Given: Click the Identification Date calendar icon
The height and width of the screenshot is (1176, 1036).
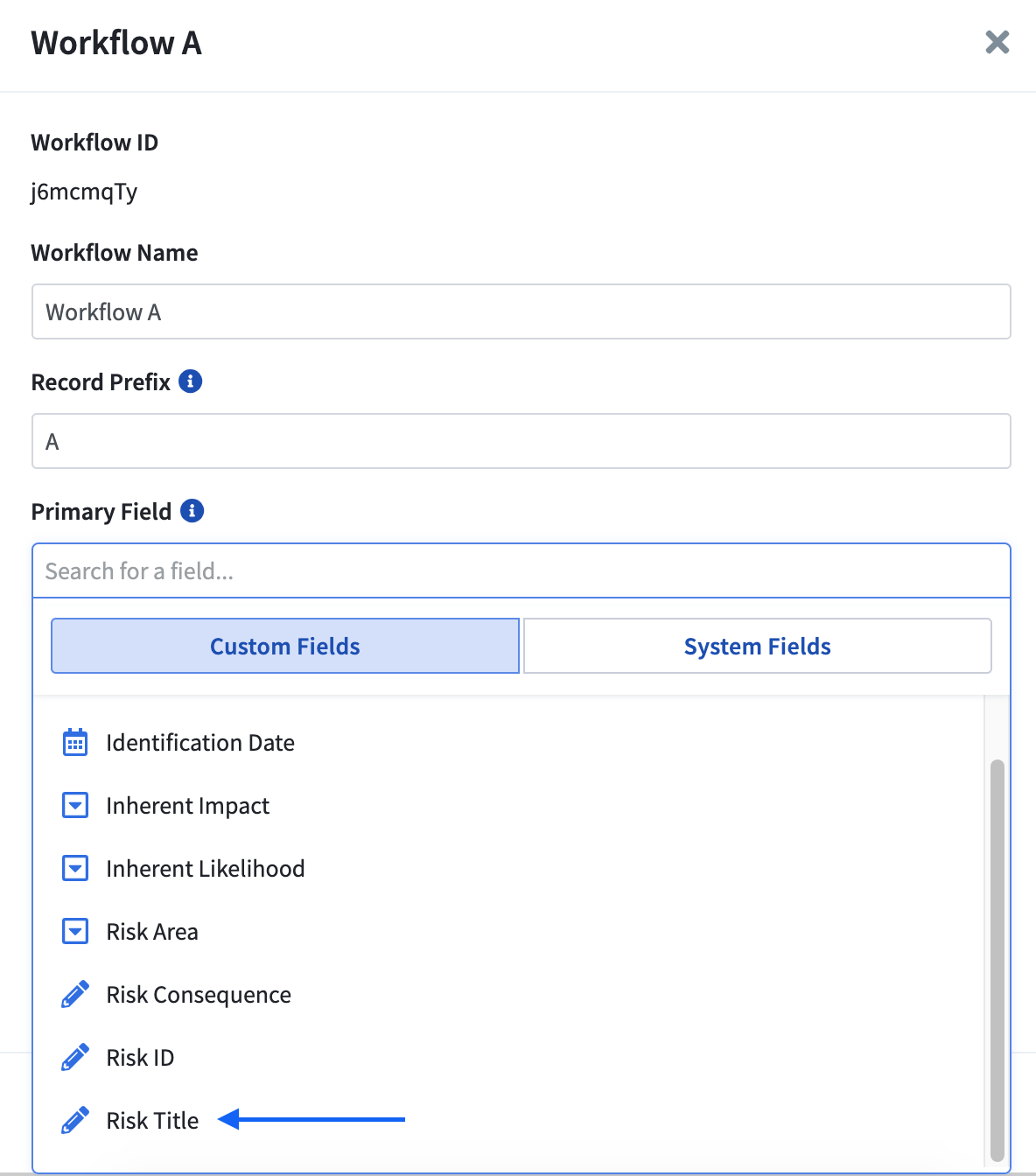Looking at the screenshot, I should point(75,742).
